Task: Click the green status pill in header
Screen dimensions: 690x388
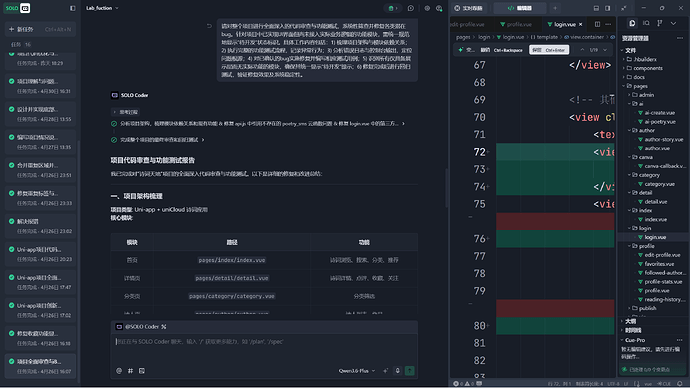Action: coord(392,8)
